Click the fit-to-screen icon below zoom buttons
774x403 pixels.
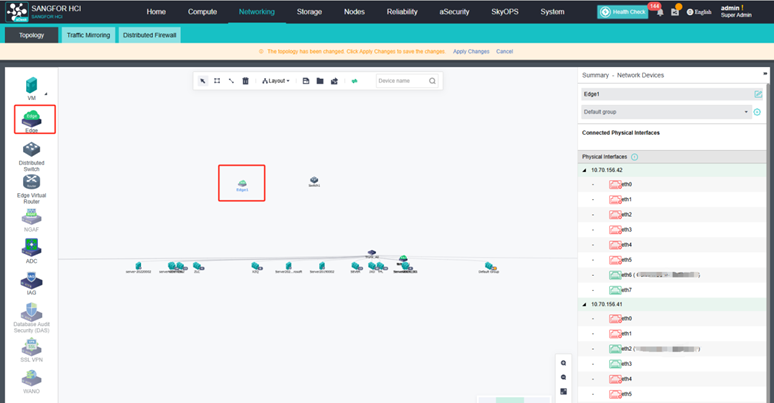pyautogui.click(x=563, y=392)
